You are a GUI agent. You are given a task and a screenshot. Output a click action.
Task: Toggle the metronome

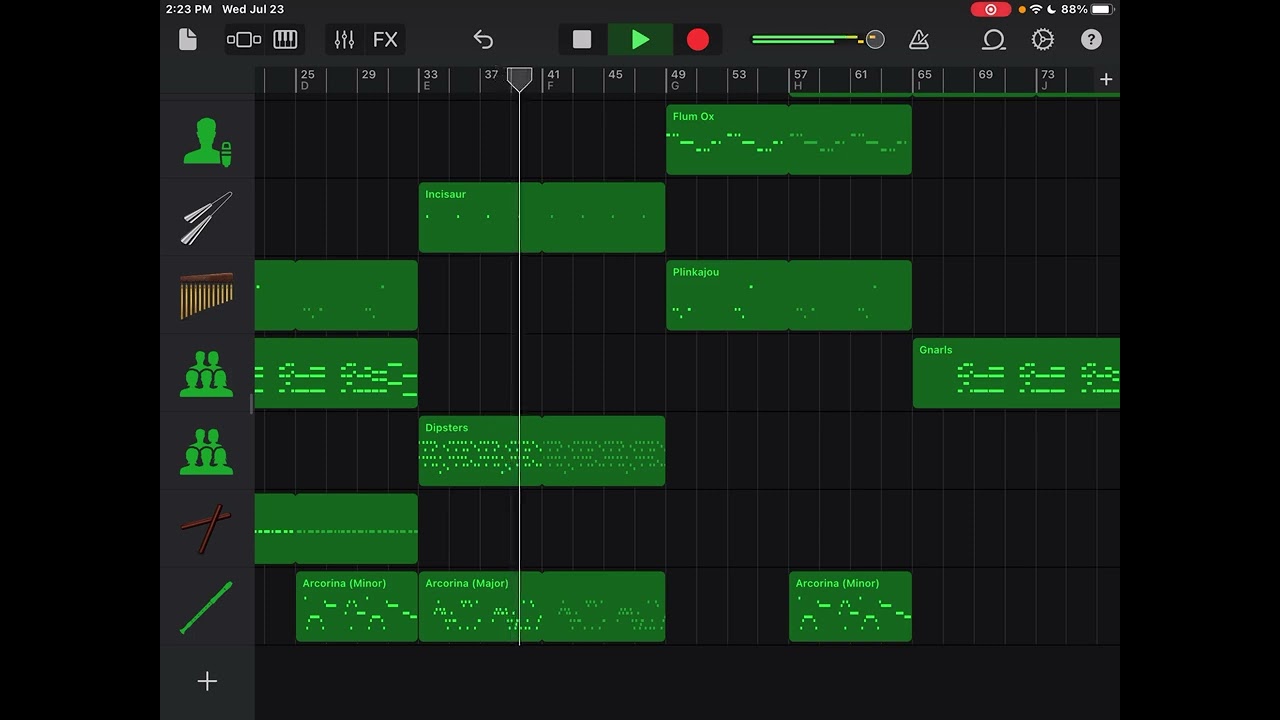pyautogui.click(x=919, y=39)
